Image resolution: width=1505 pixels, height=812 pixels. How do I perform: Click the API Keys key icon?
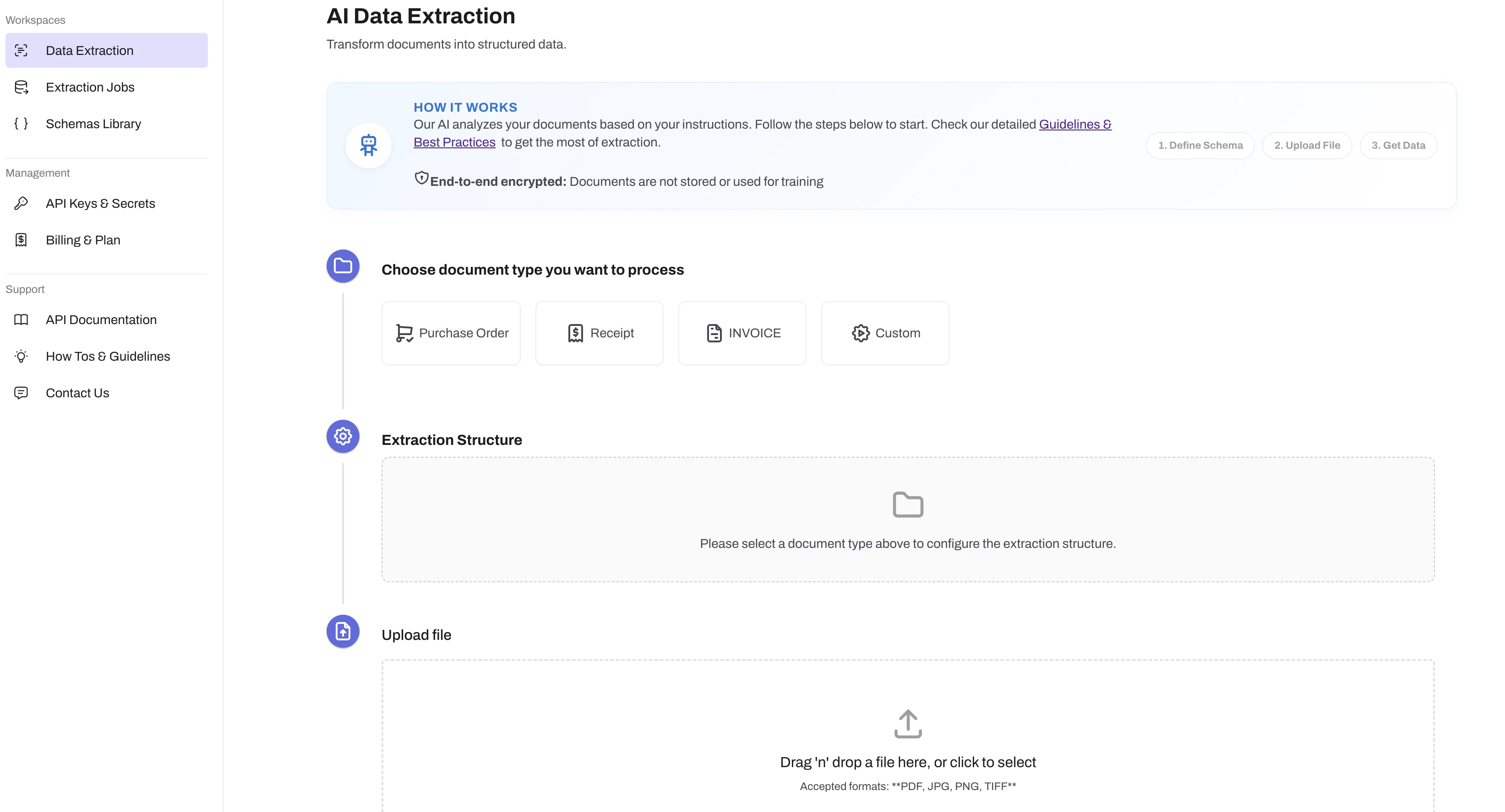pos(21,203)
